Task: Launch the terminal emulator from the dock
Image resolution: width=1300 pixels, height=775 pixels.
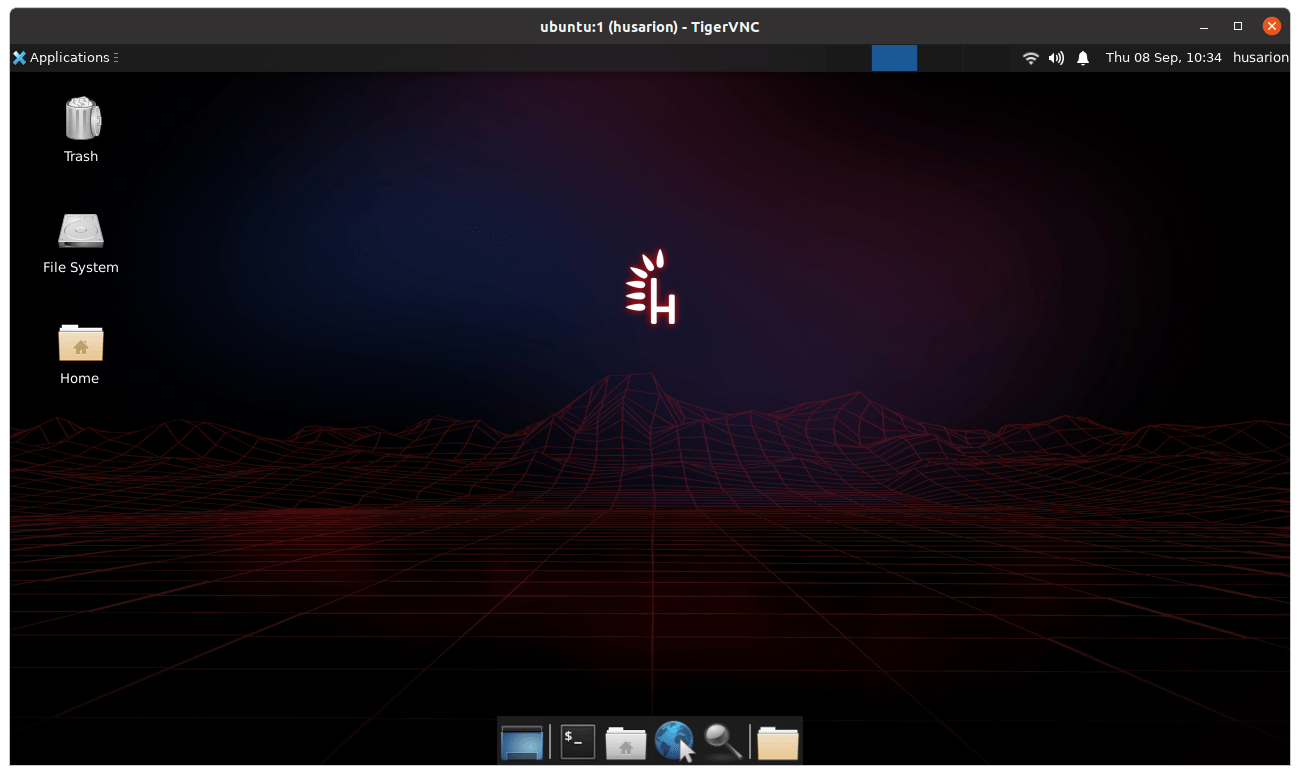Action: click(x=577, y=742)
